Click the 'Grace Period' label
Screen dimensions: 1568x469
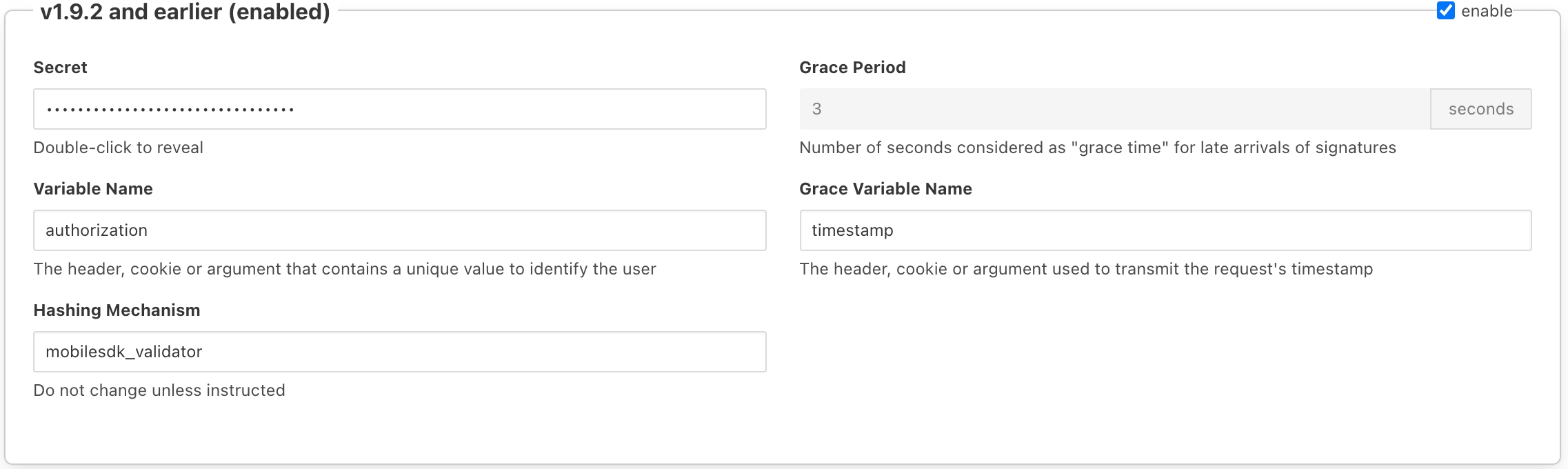coord(852,68)
